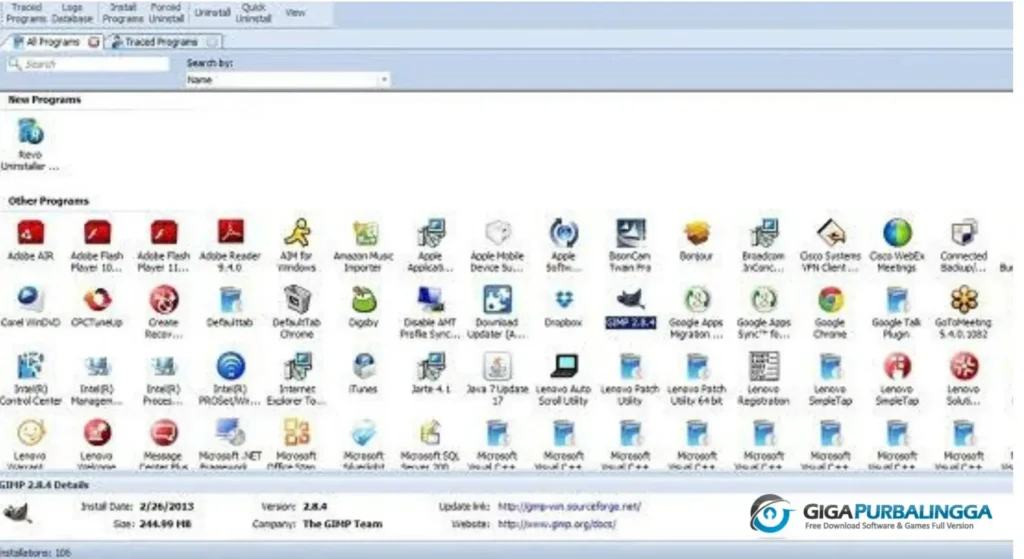Click the Size value 244.99 MB
The height and width of the screenshot is (559, 1024).
click(165, 524)
